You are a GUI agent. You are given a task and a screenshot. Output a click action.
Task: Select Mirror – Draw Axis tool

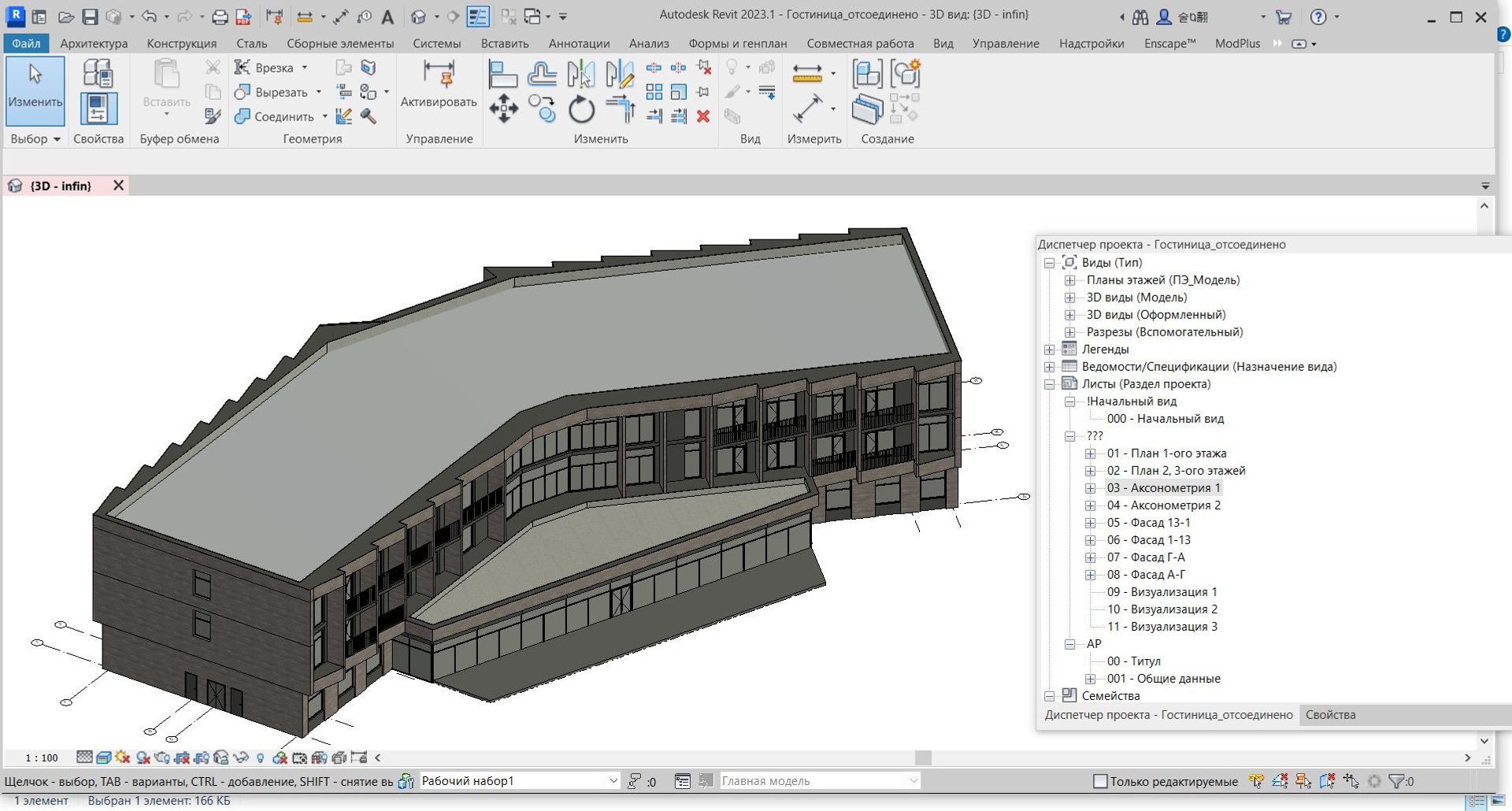point(620,74)
